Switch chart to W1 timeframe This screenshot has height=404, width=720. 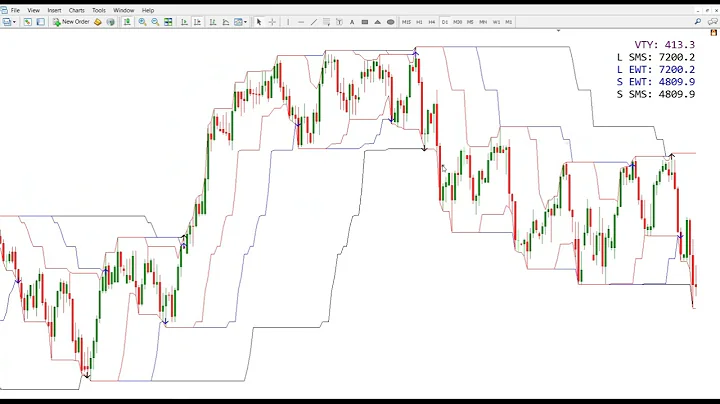[x=496, y=22]
